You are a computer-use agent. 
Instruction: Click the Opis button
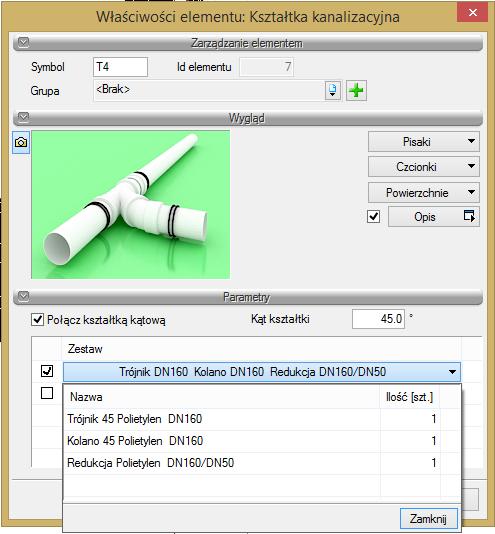pyautogui.click(x=434, y=217)
